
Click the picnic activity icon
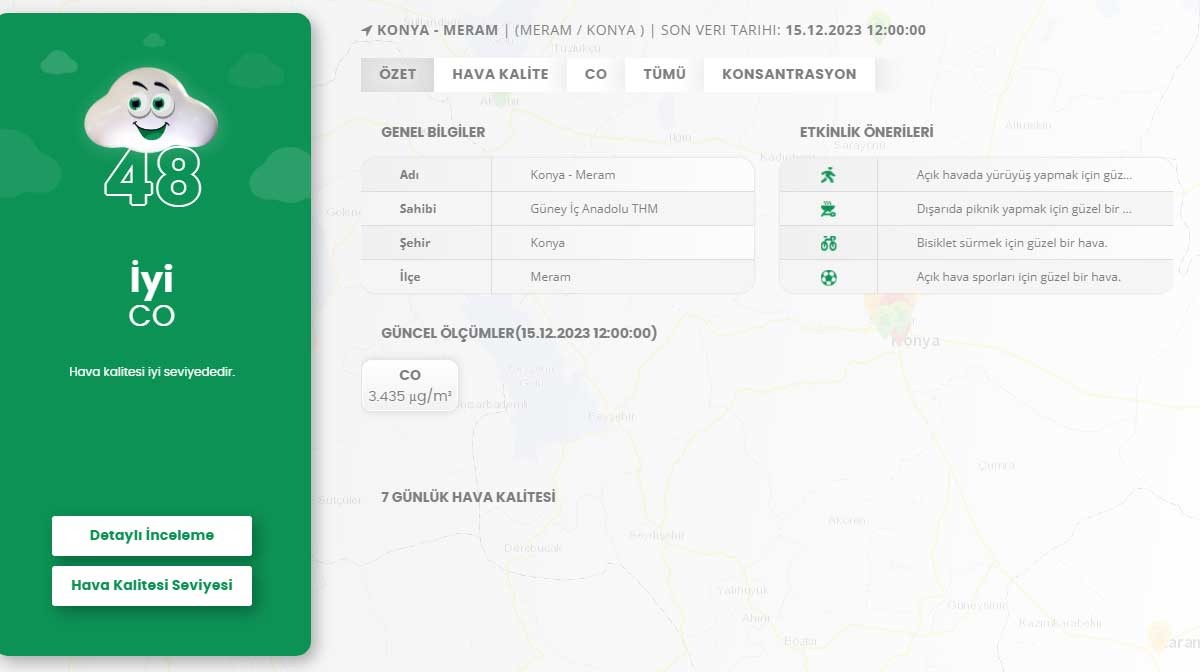[828, 209]
